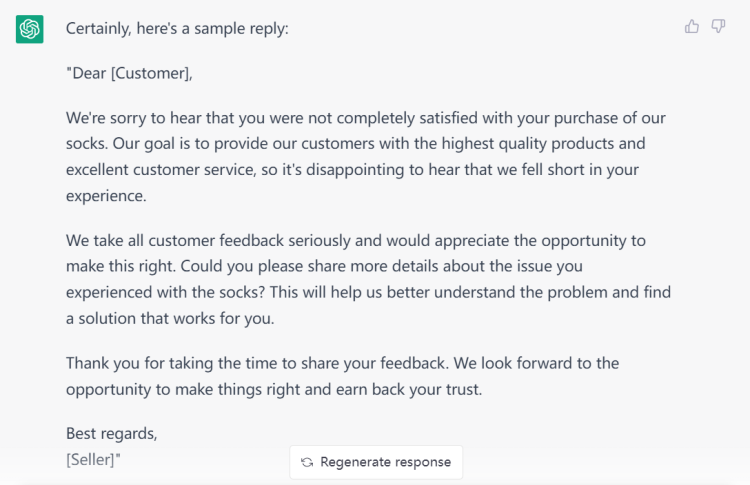Click the single word line 'experience.'
The height and width of the screenshot is (485, 750).
pyautogui.click(x=106, y=196)
